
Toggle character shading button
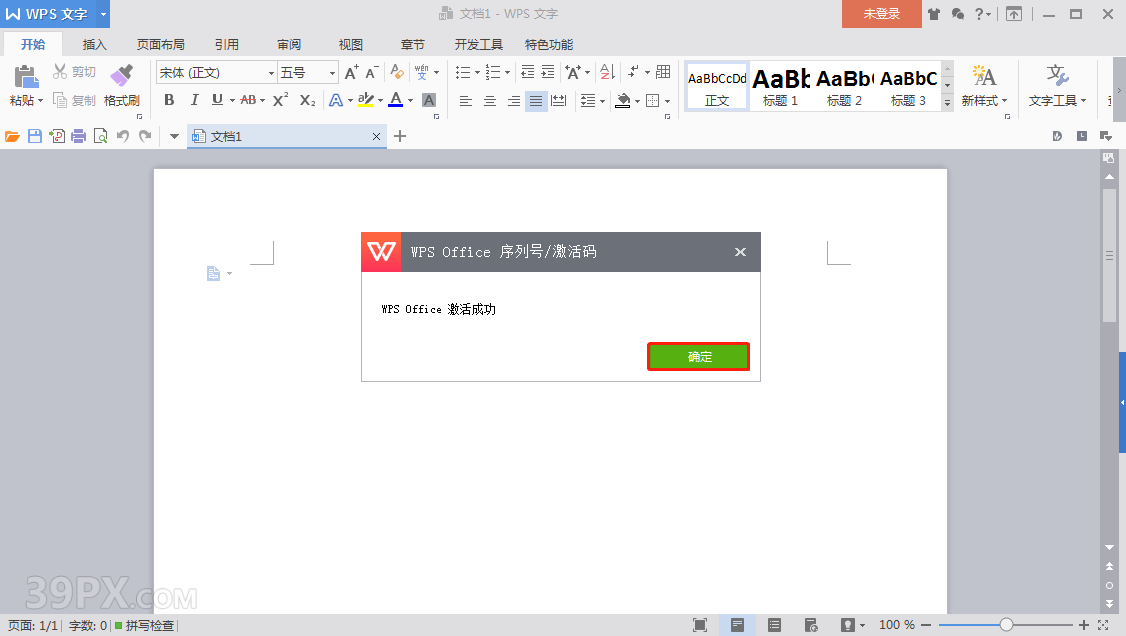[429, 100]
